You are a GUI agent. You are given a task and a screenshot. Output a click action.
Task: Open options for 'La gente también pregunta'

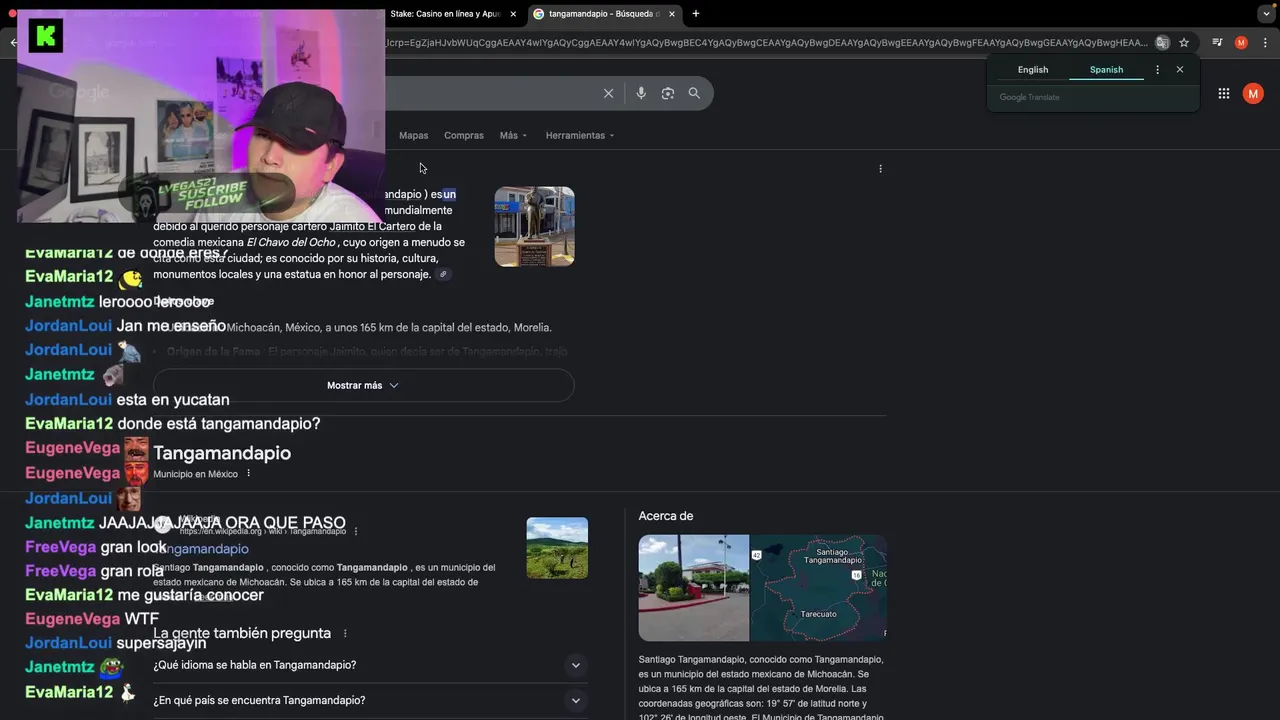point(345,633)
